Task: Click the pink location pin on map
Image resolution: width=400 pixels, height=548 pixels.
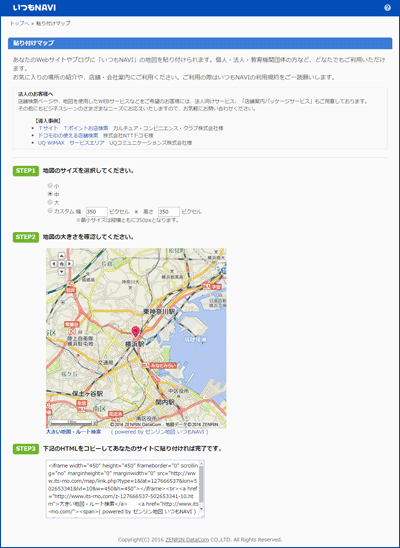Action: (x=135, y=332)
